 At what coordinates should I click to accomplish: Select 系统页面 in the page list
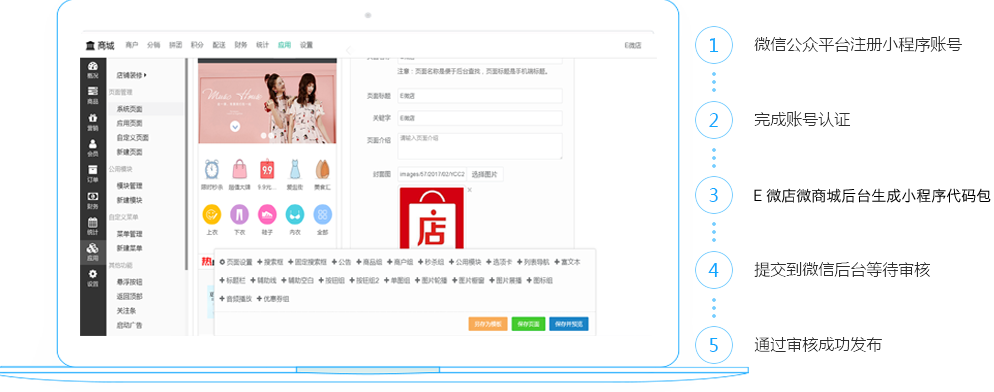point(129,109)
